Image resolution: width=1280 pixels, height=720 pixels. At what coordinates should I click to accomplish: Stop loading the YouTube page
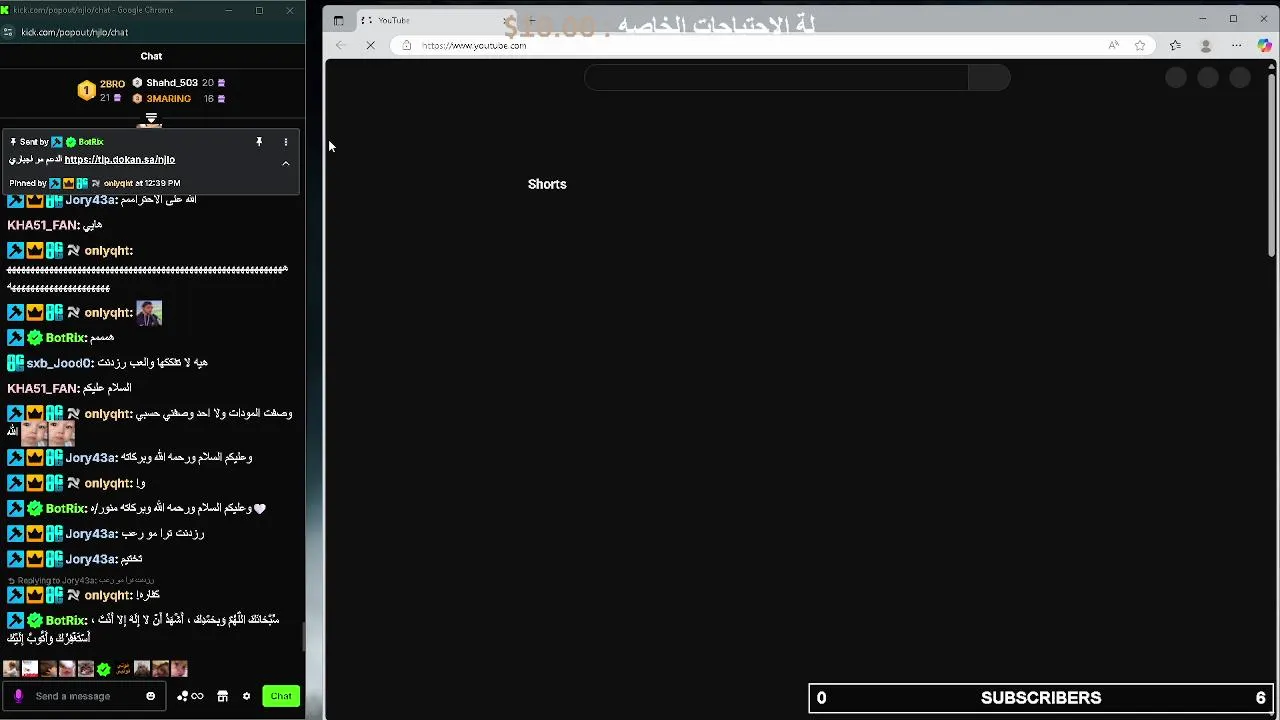370,45
